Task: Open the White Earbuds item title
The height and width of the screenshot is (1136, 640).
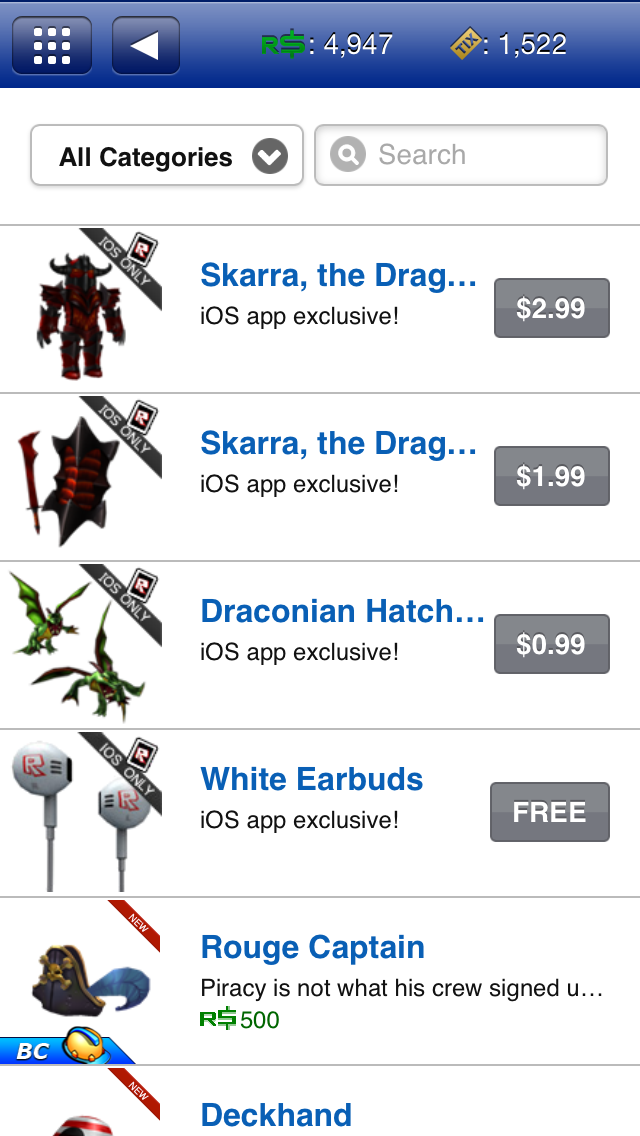Action: [312, 780]
